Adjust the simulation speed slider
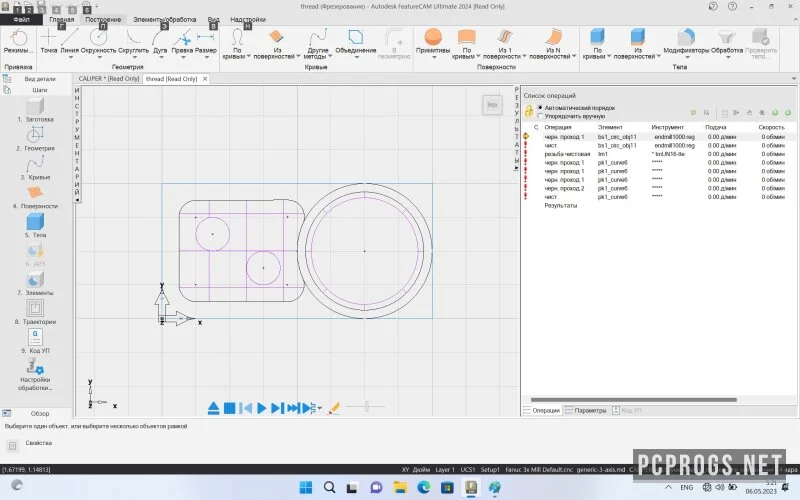 (x=366, y=407)
